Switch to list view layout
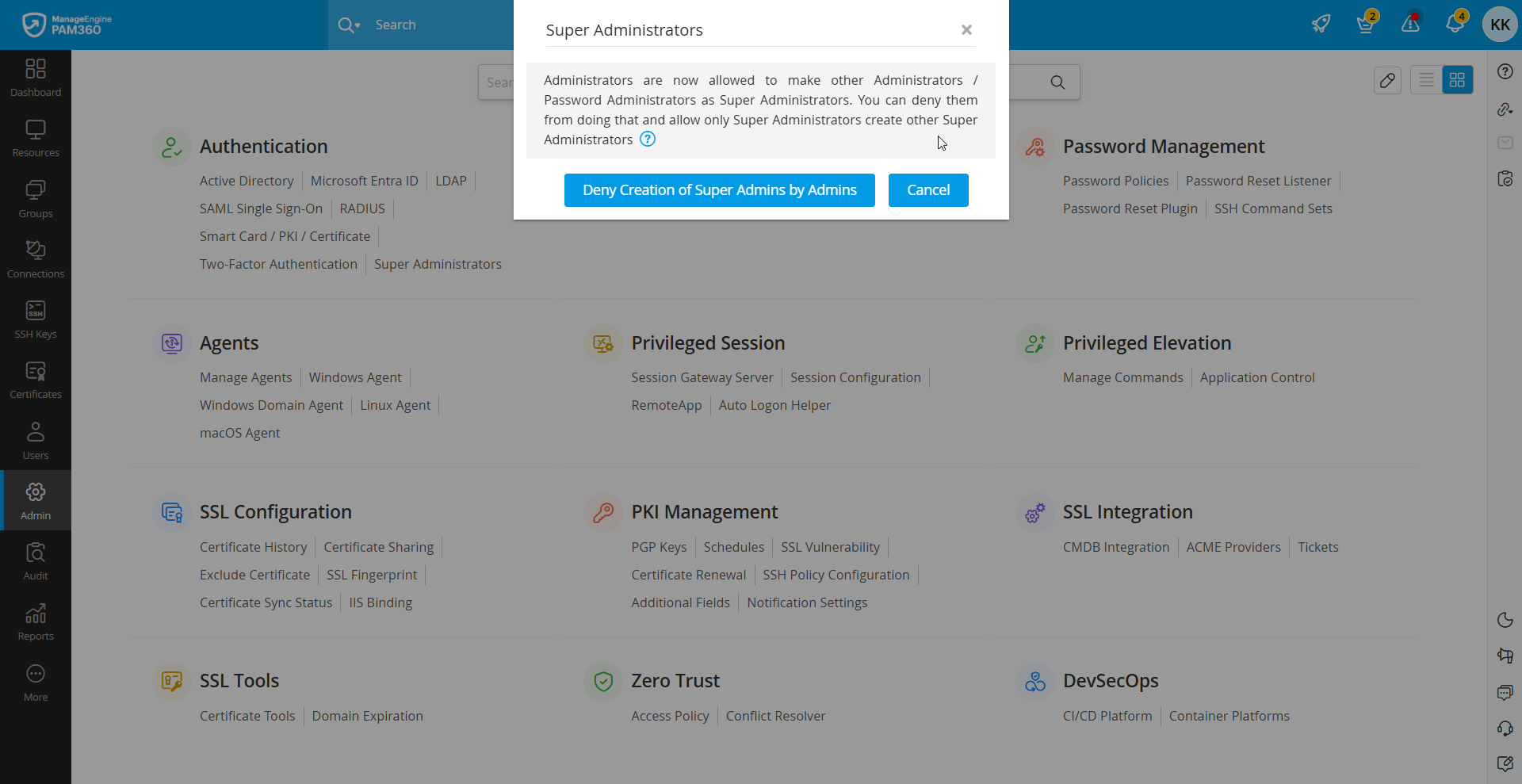Image resolution: width=1522 pixels, height=784 pixels. [x=1426, y=80]
